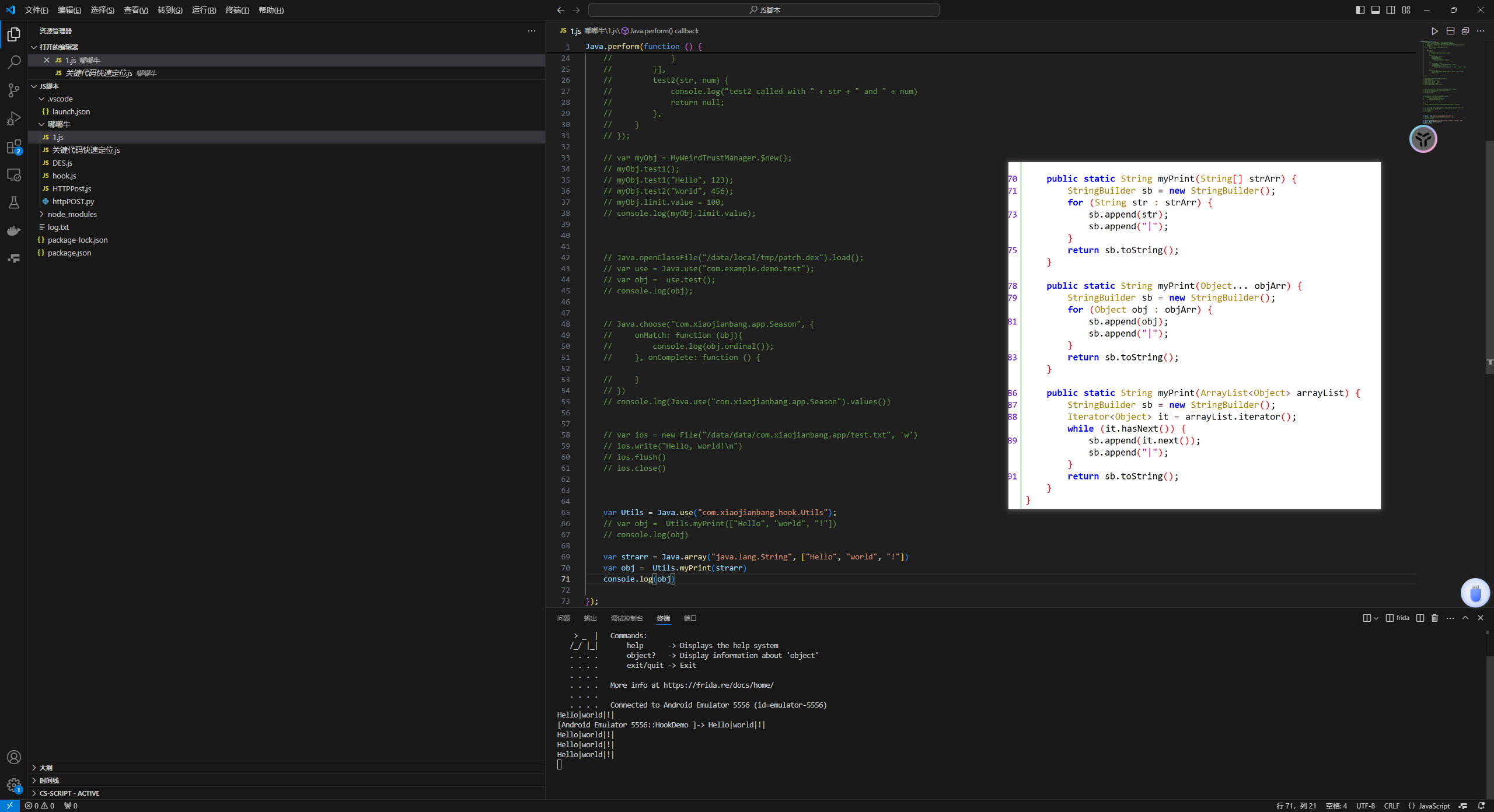Open the Search view in activity bar
Viewport: 1494px width, 812px height.
(14, 62)
